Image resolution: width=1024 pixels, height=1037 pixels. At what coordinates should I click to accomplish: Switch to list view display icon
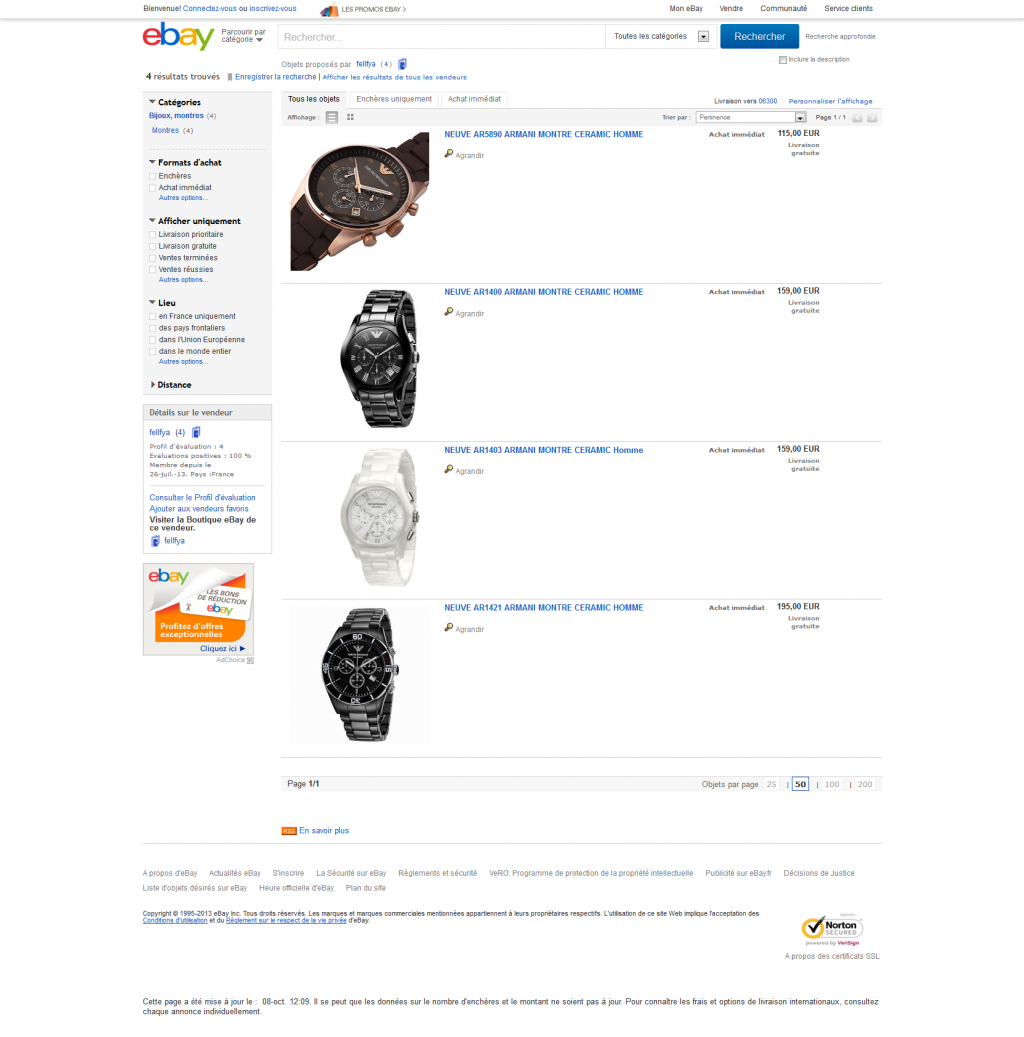click(x=332, y=117)
